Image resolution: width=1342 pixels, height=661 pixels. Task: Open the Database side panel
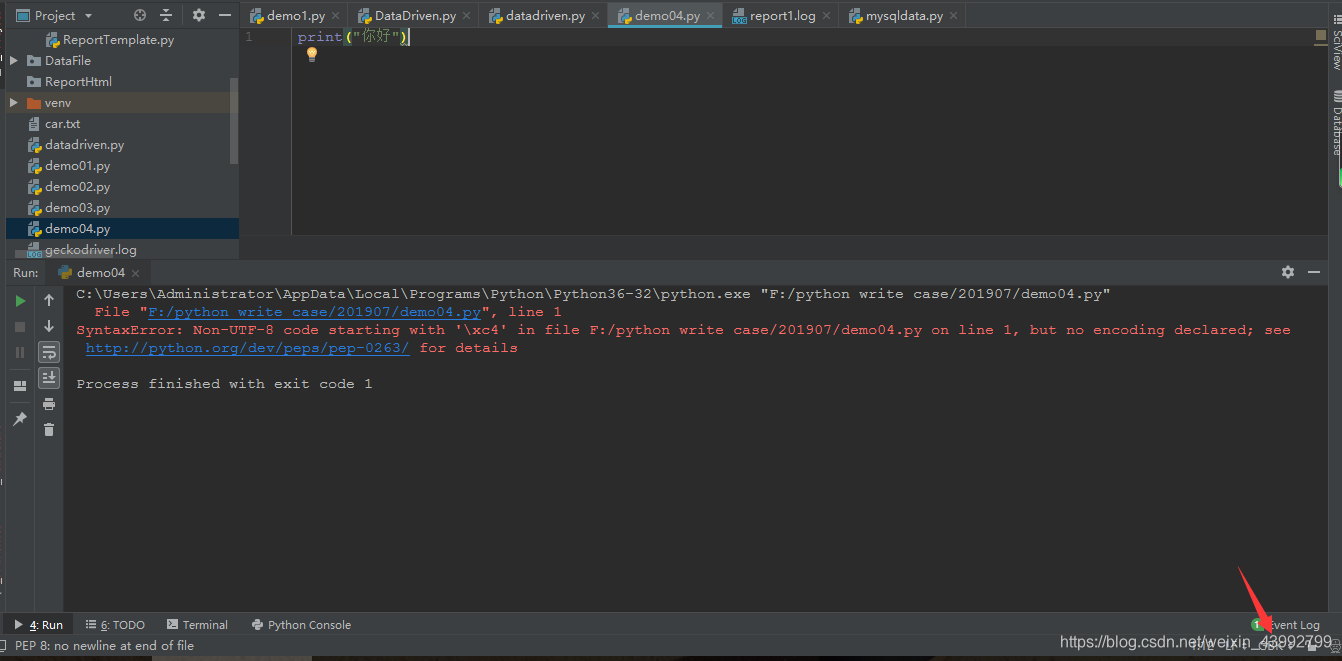point(1336,122)
